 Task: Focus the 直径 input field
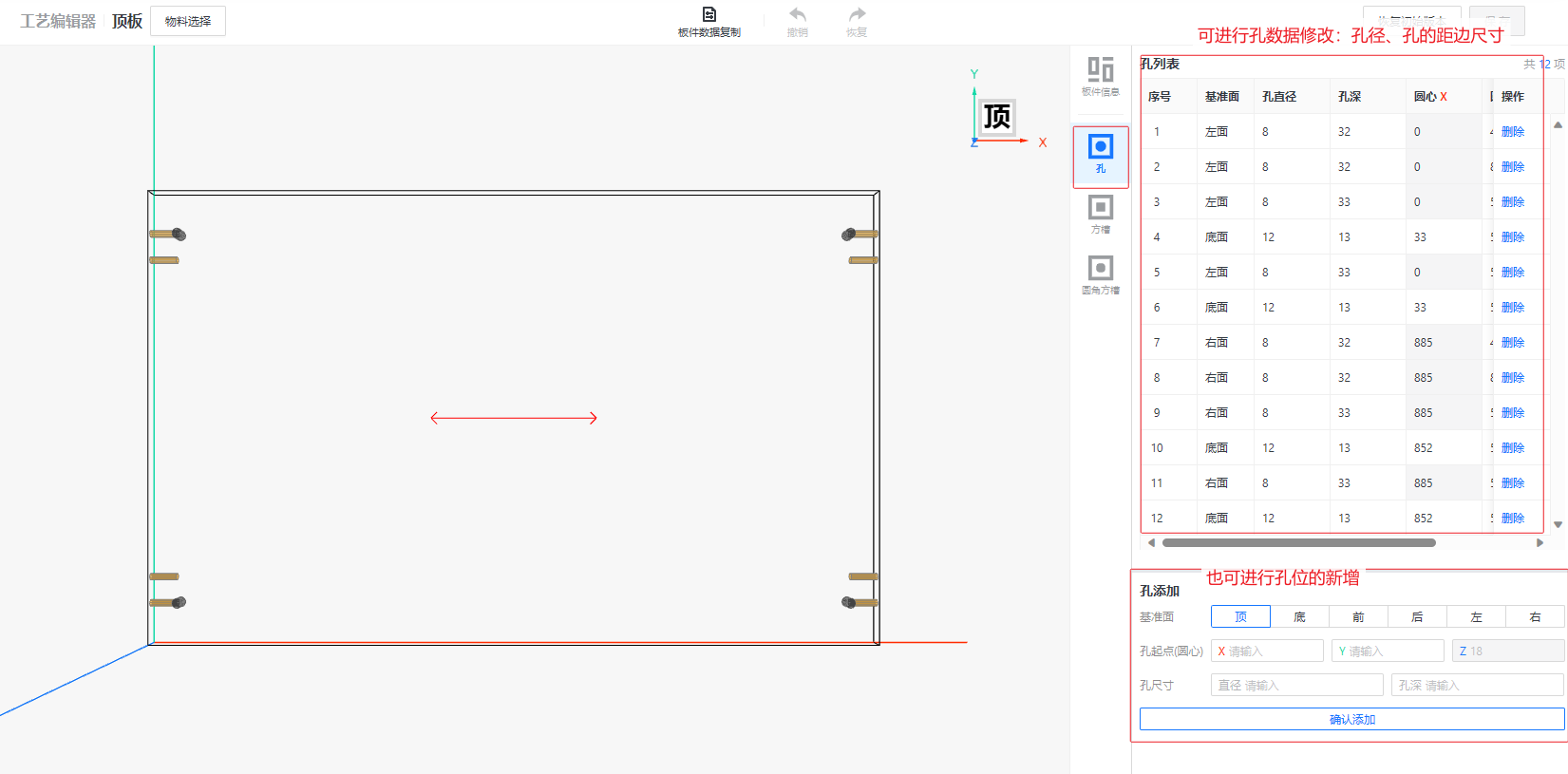[x=1296, y=685]
